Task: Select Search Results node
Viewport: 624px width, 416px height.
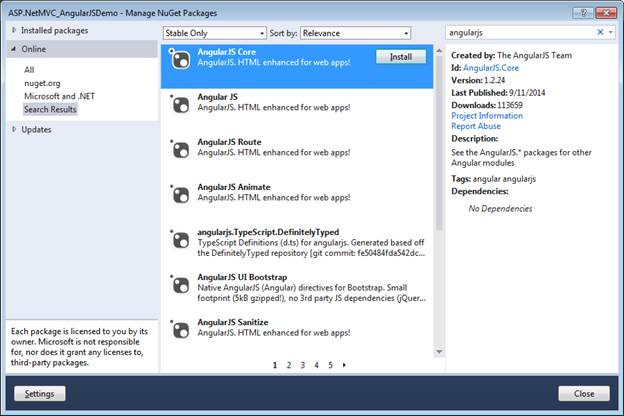Action: coord(50,109)
